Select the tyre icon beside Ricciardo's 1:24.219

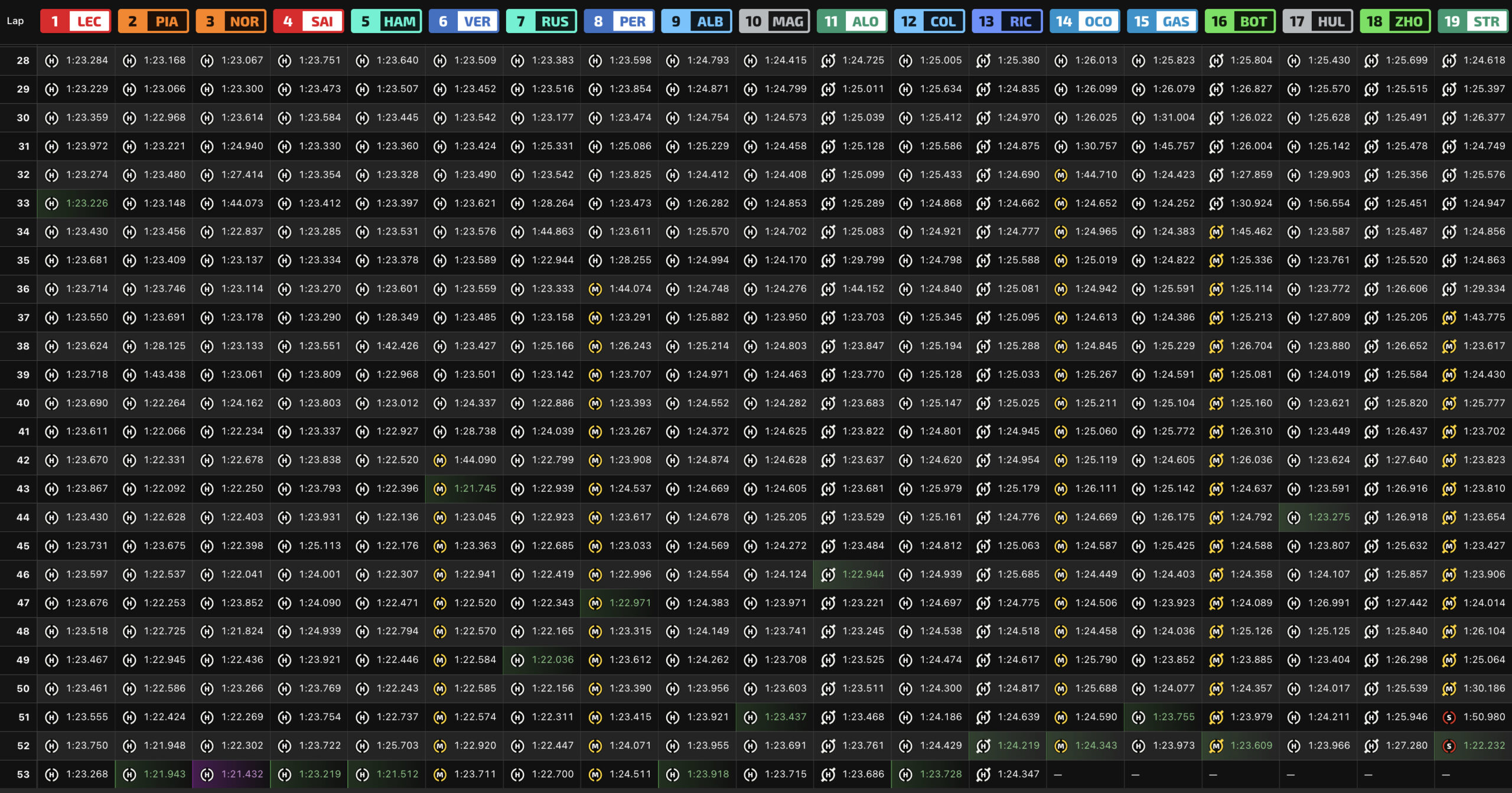click(983, 746)
